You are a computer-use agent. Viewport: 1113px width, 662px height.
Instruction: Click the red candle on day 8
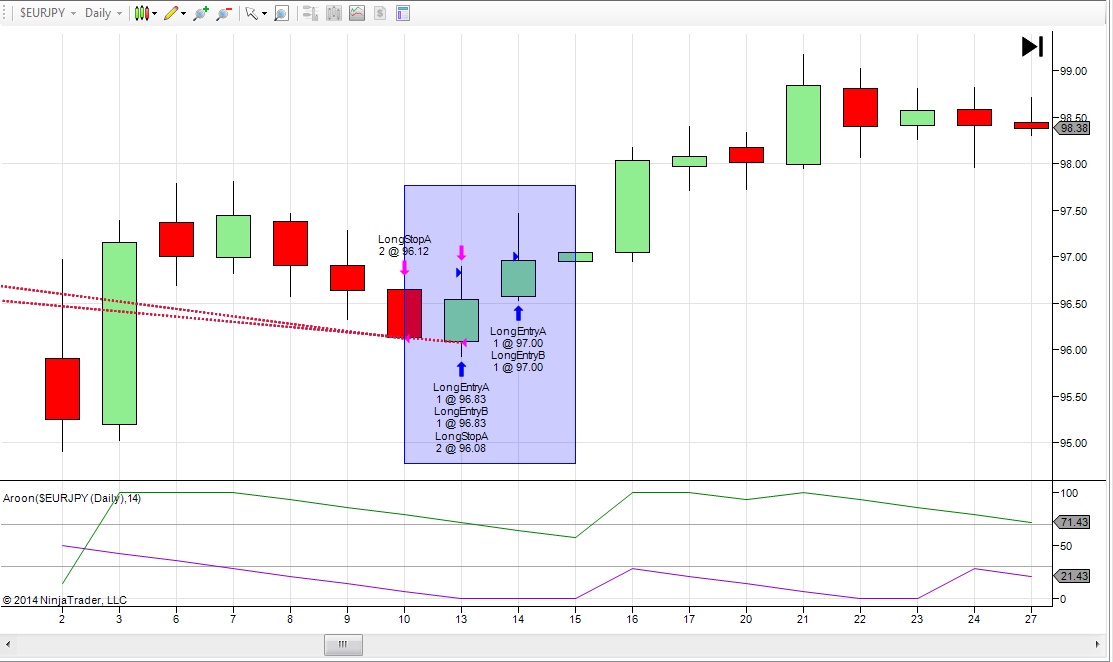290,243
